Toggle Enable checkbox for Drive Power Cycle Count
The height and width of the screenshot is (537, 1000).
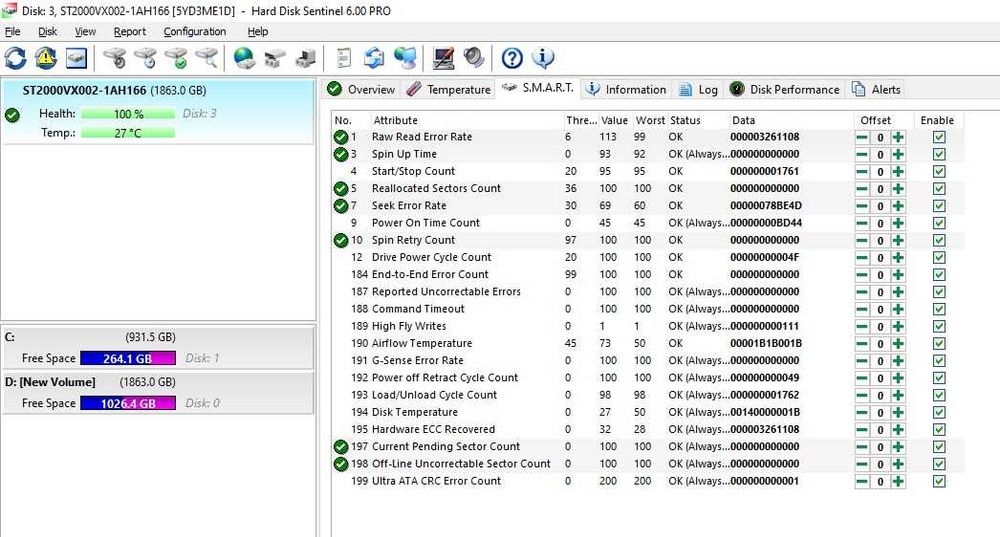939,258
